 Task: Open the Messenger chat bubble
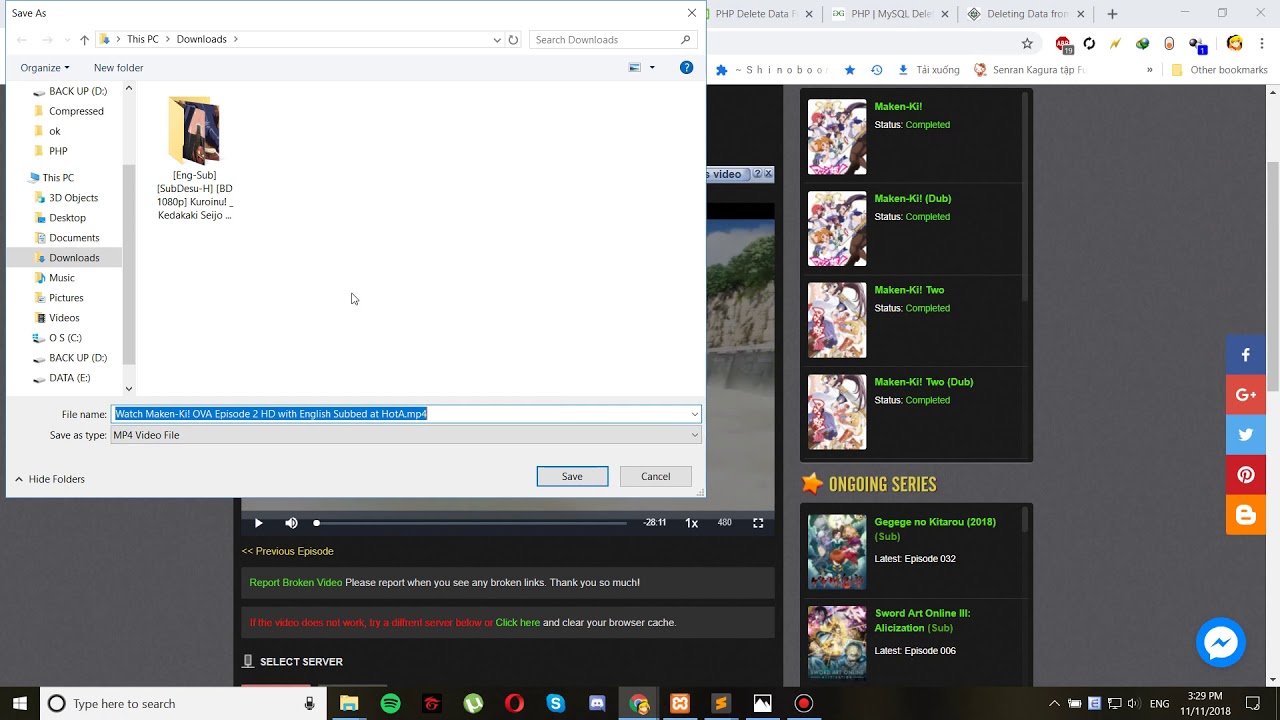pyautogui.click(x=1221, y=642)
